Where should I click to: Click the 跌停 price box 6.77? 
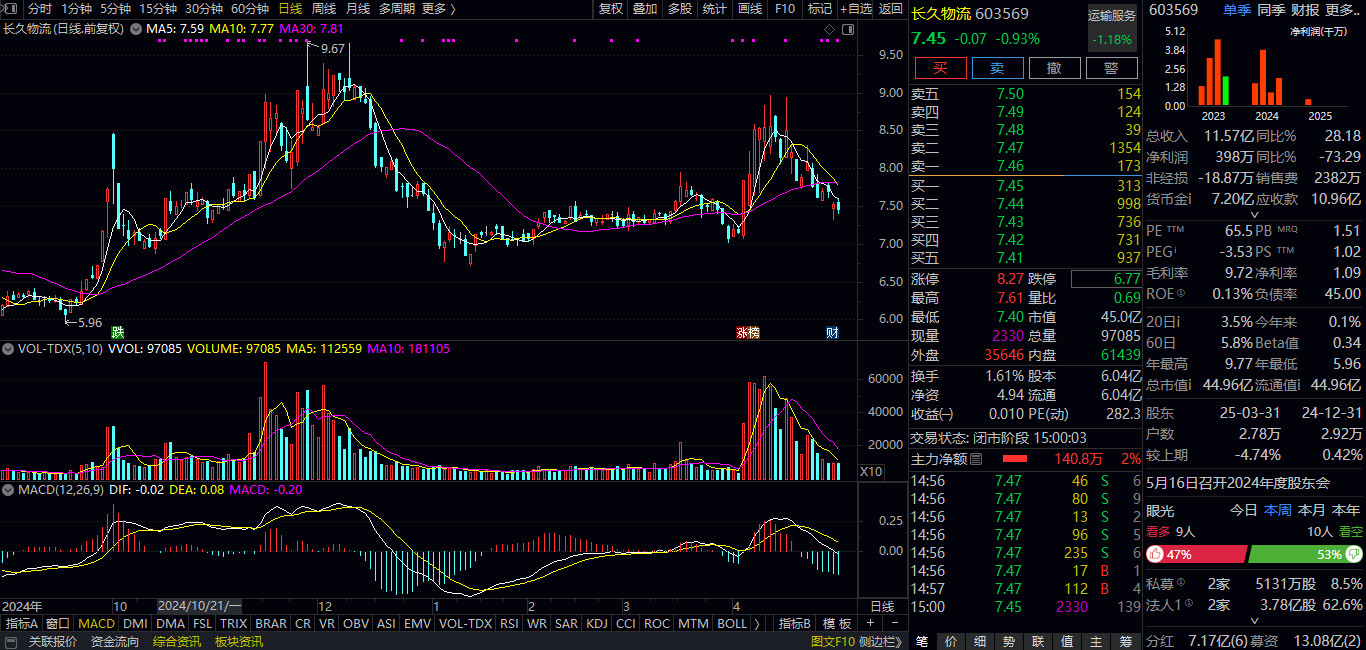coord(1106,279)
